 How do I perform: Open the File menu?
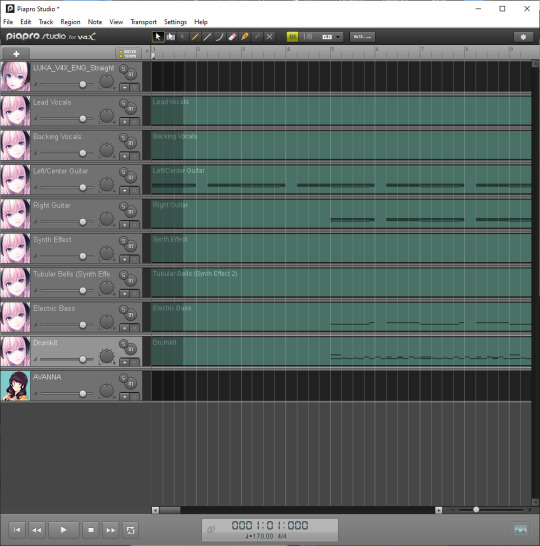coord(8,22)
